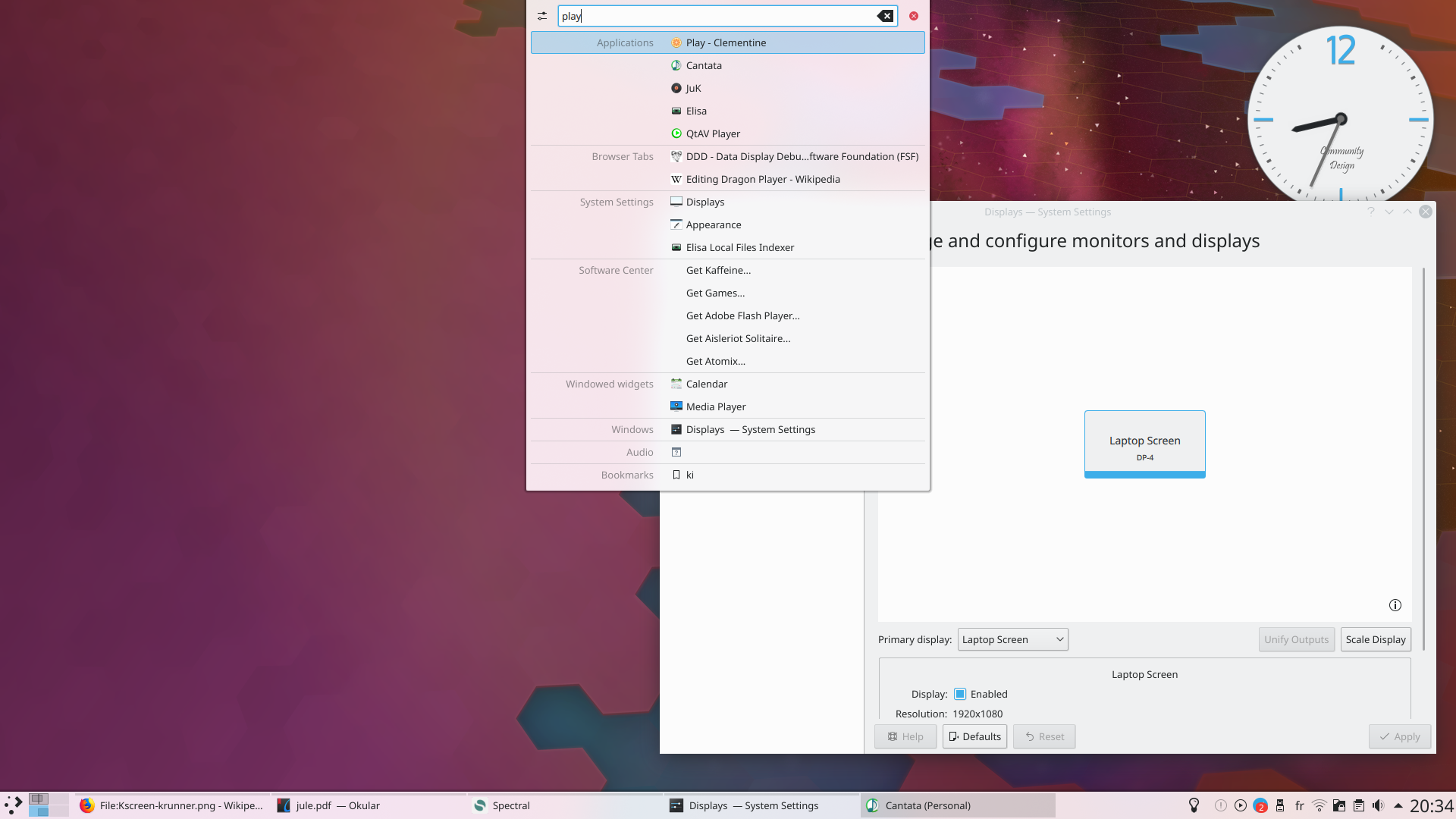Open the Primary display dropdown

coord(1012,639)
